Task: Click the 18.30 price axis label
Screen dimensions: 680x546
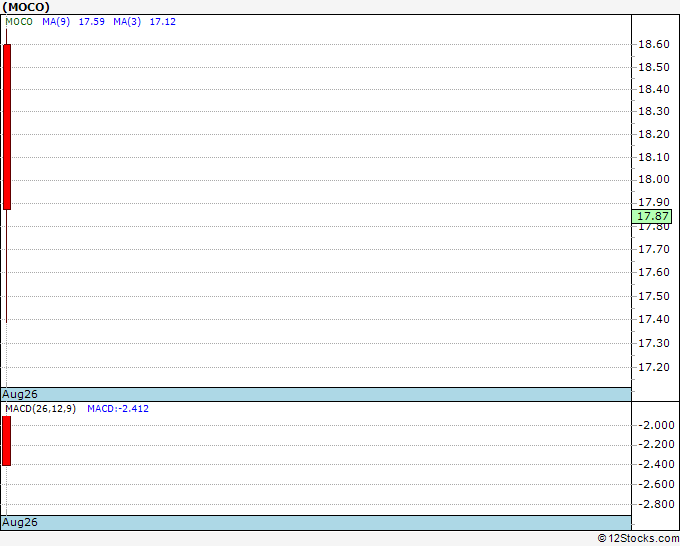Action: point(654,111)
